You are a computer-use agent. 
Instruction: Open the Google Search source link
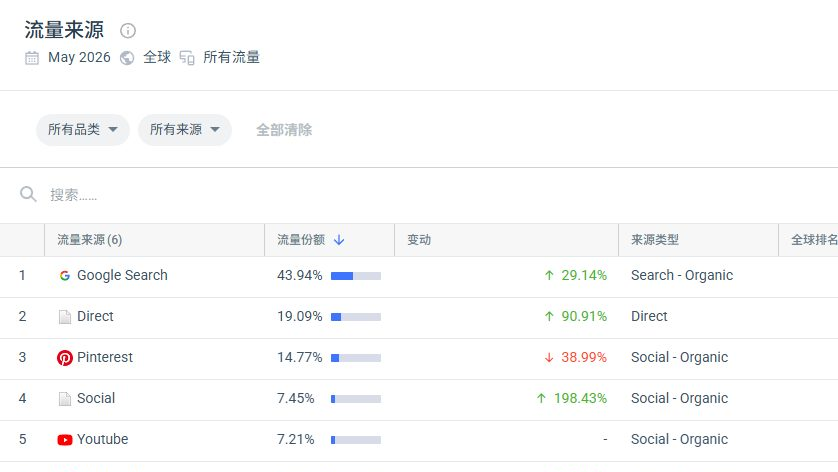pyautogui.click(x=122, y=275)
